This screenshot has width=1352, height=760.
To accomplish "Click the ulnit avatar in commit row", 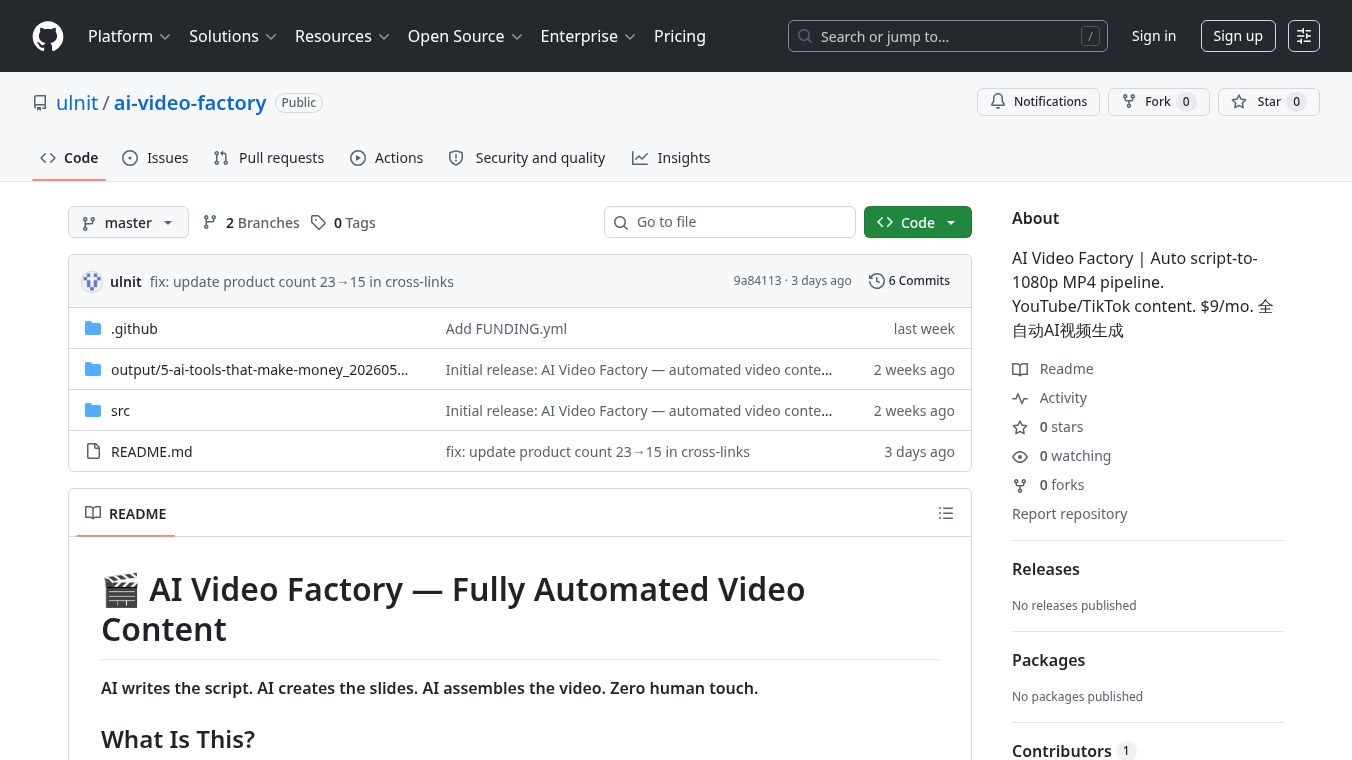I will click(92, 282).
